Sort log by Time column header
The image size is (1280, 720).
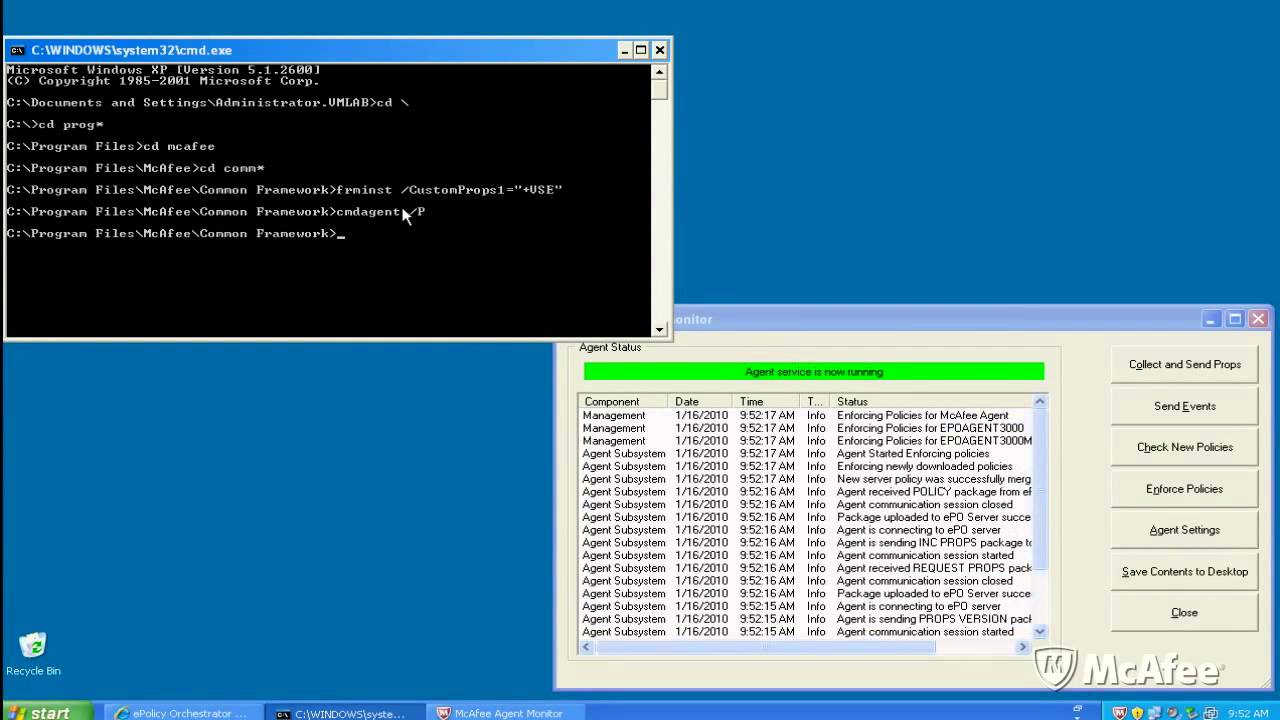(767, 401)
